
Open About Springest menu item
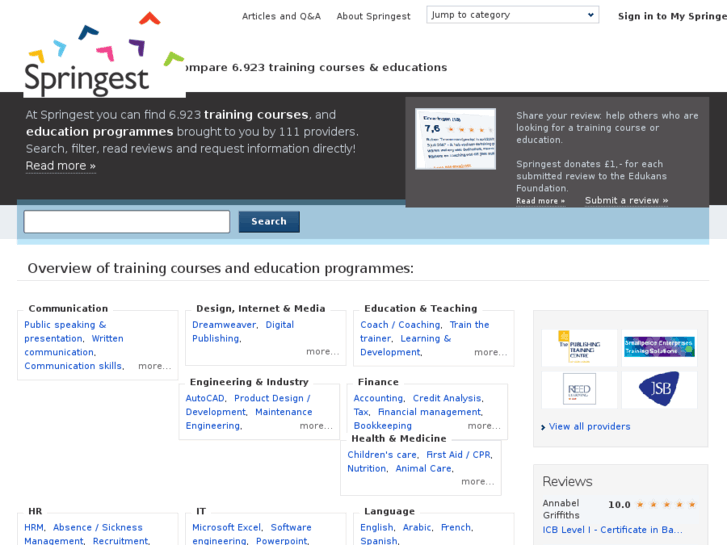coord(373,16)
